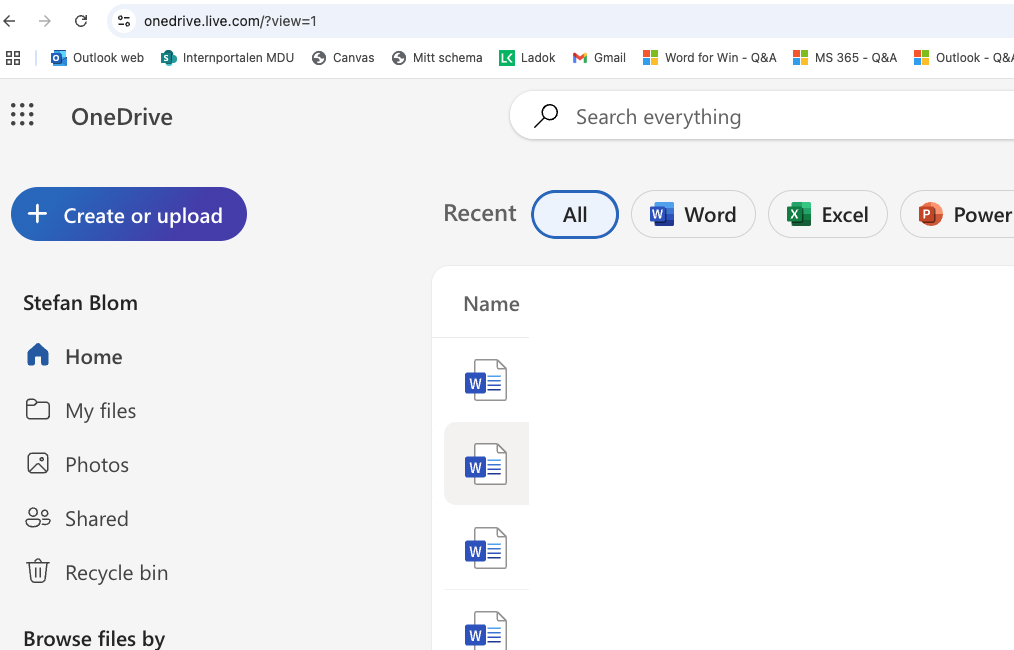The height and width of the screenshot is (650, 1014).
Task: Click the Recycle bin trash icon
Action: [x=38, y=570]
